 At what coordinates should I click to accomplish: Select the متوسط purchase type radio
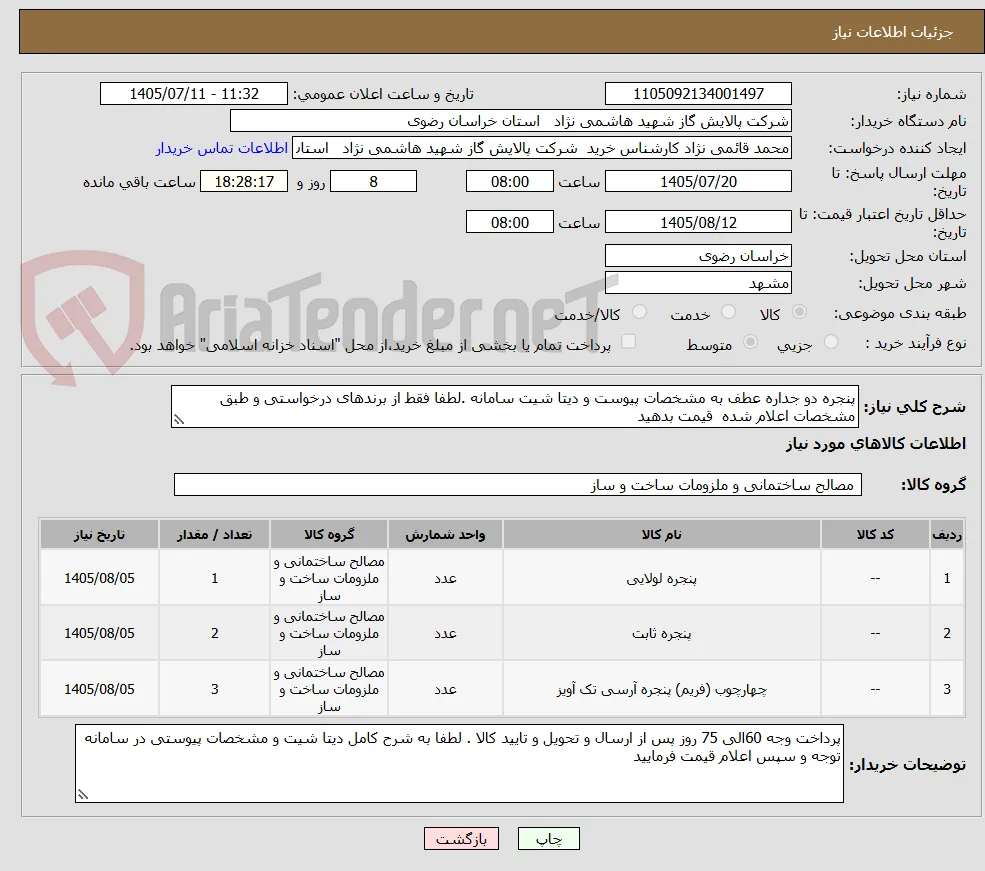pos(750,342)
